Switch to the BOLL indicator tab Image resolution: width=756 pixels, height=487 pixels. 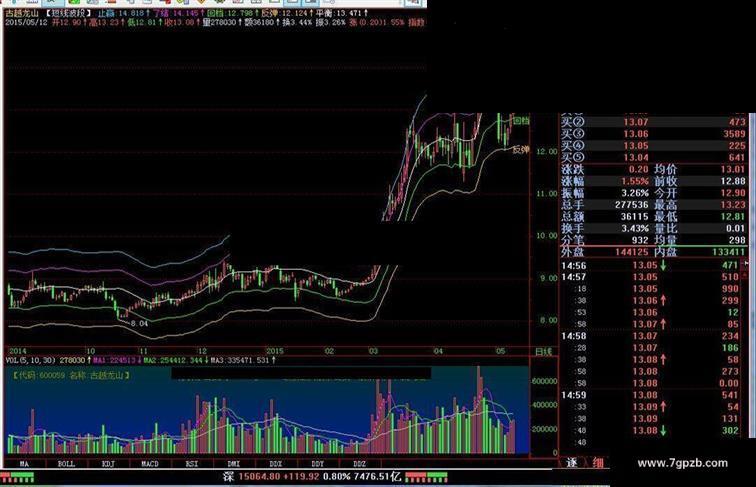coord(66,464)
